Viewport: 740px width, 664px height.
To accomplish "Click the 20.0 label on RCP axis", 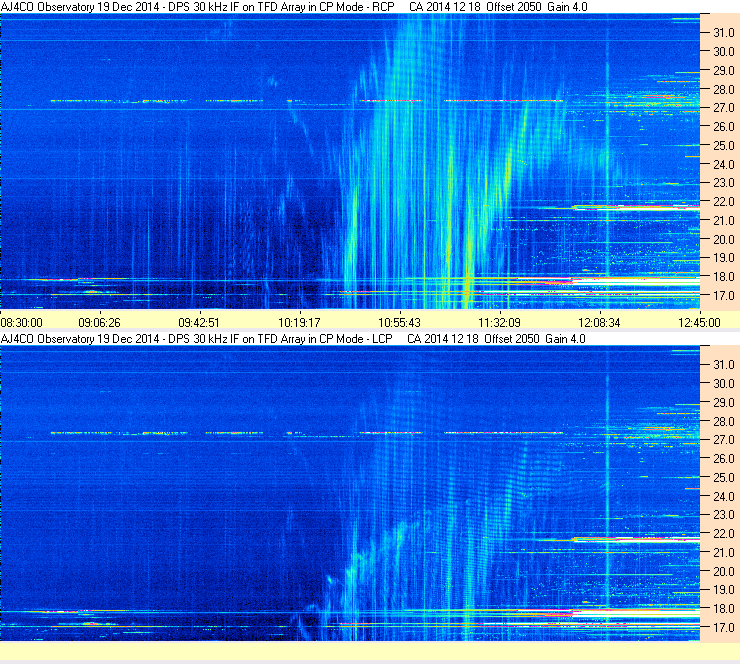I will [x=724, y=240].
